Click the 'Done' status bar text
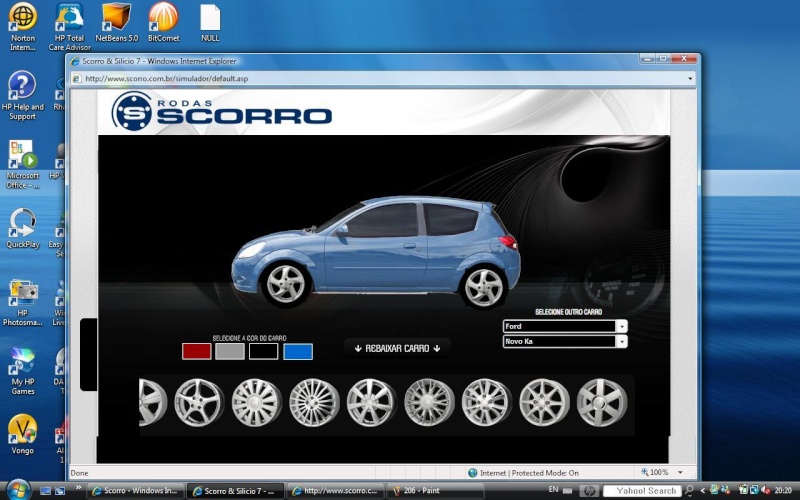This screenshot has height=500, width=800. 79,473
